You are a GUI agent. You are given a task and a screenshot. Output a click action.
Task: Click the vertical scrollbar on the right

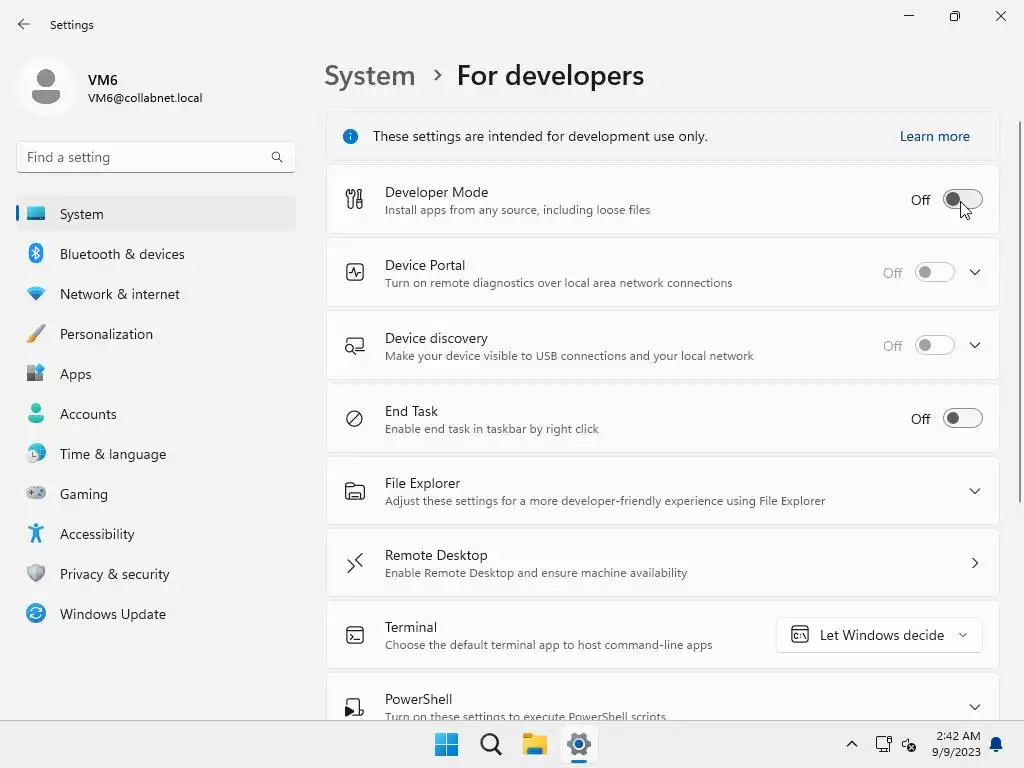(x=1019, y=312)
